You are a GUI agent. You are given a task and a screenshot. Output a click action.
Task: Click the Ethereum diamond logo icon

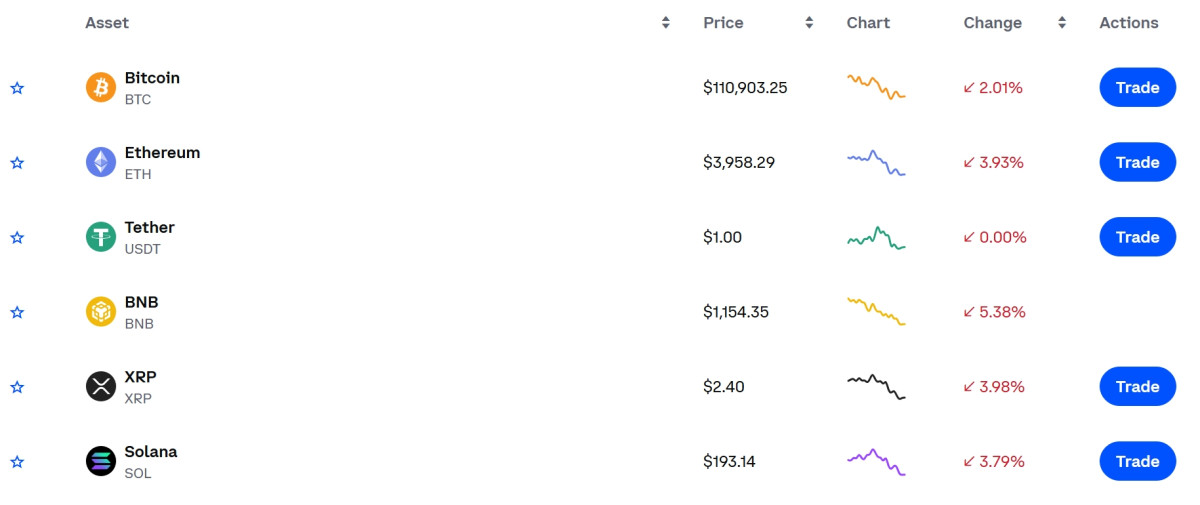101,162
